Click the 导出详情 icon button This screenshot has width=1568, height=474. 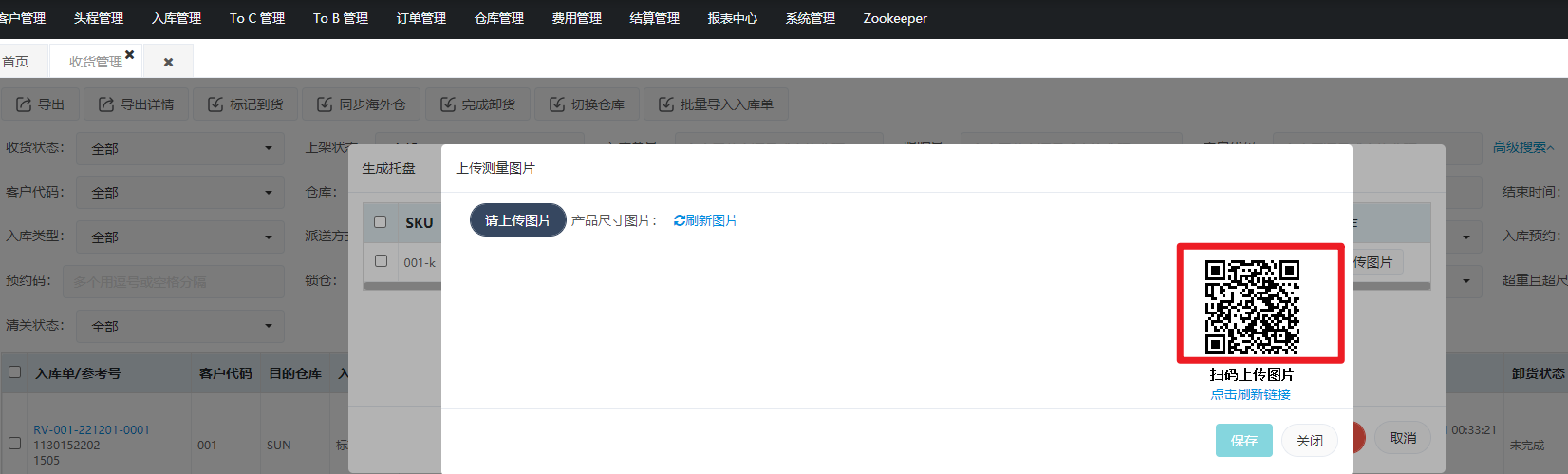137,104
